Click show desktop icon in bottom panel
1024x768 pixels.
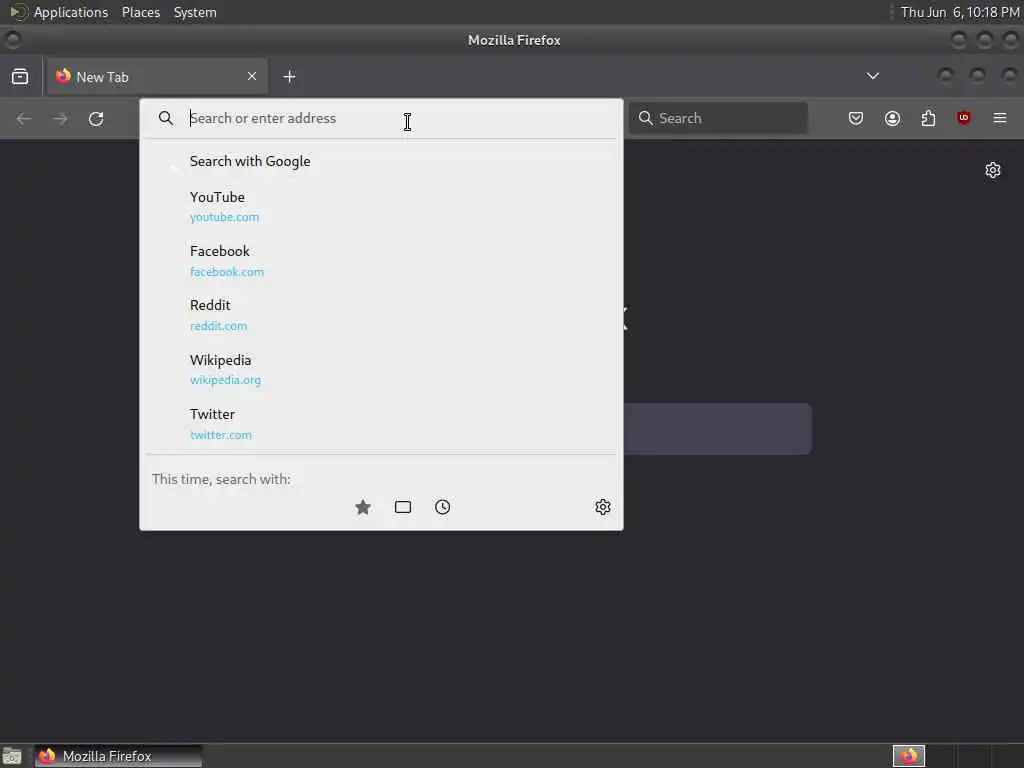(12, 756)
